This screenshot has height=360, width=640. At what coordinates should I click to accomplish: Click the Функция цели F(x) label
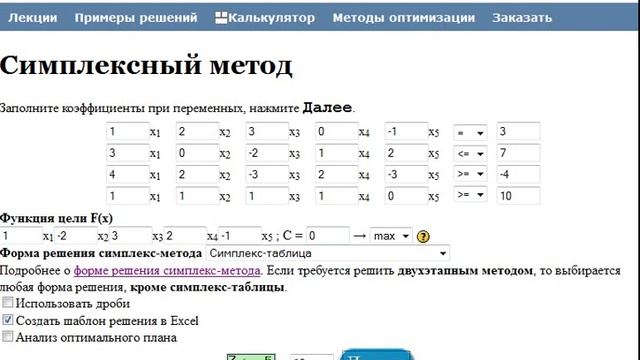[56, 218]
